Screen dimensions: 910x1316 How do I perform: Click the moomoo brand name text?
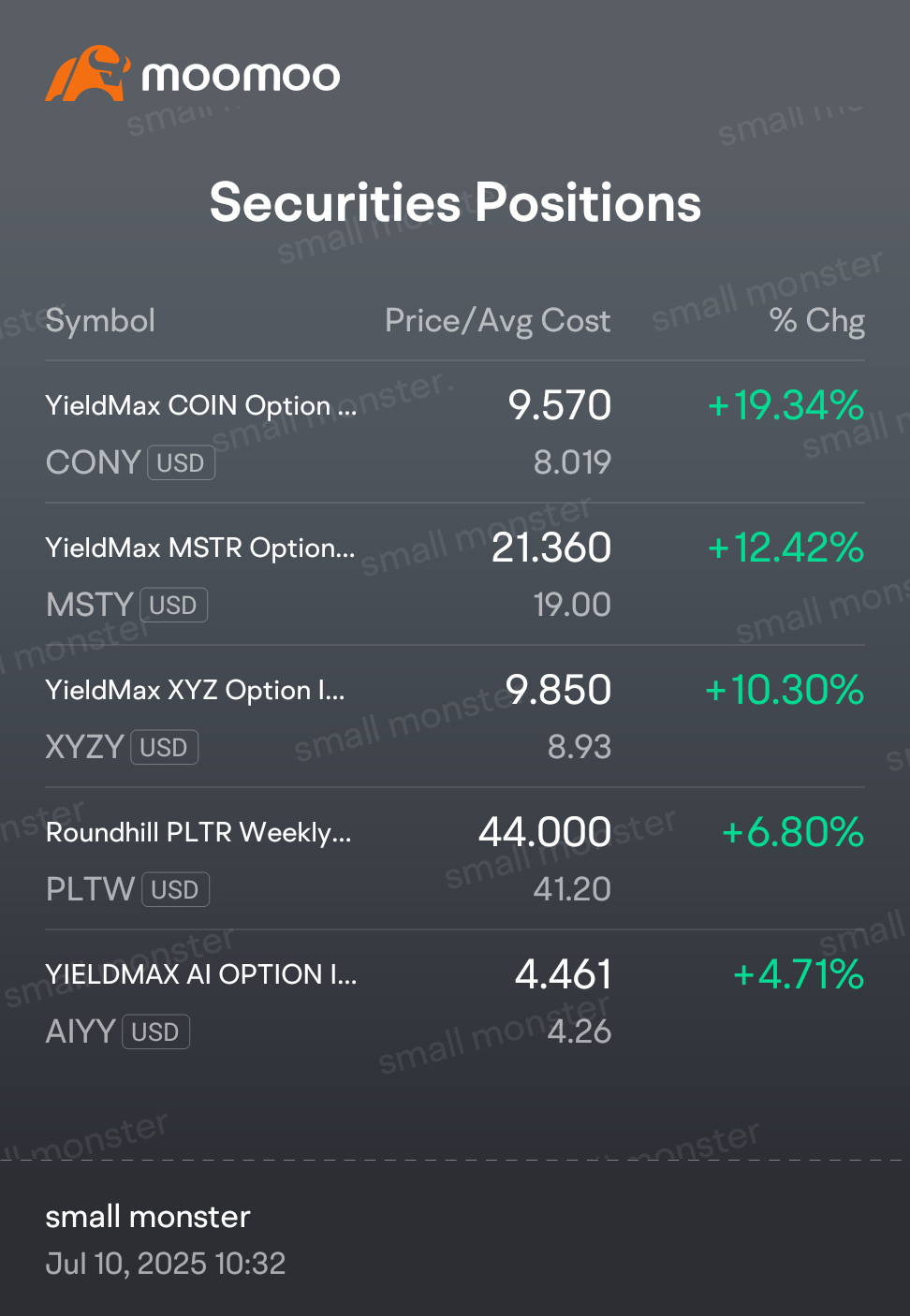click(241, 76)
